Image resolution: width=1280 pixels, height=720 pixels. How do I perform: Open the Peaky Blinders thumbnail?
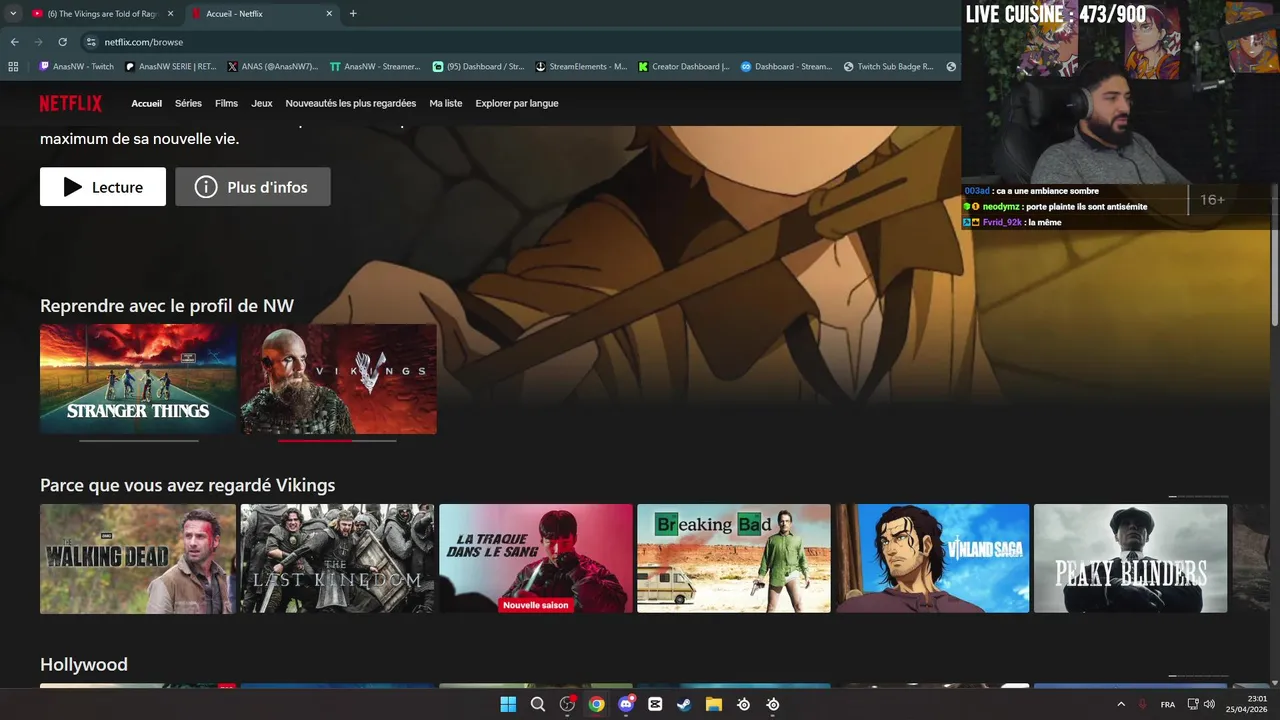[x=1131, y=558]
